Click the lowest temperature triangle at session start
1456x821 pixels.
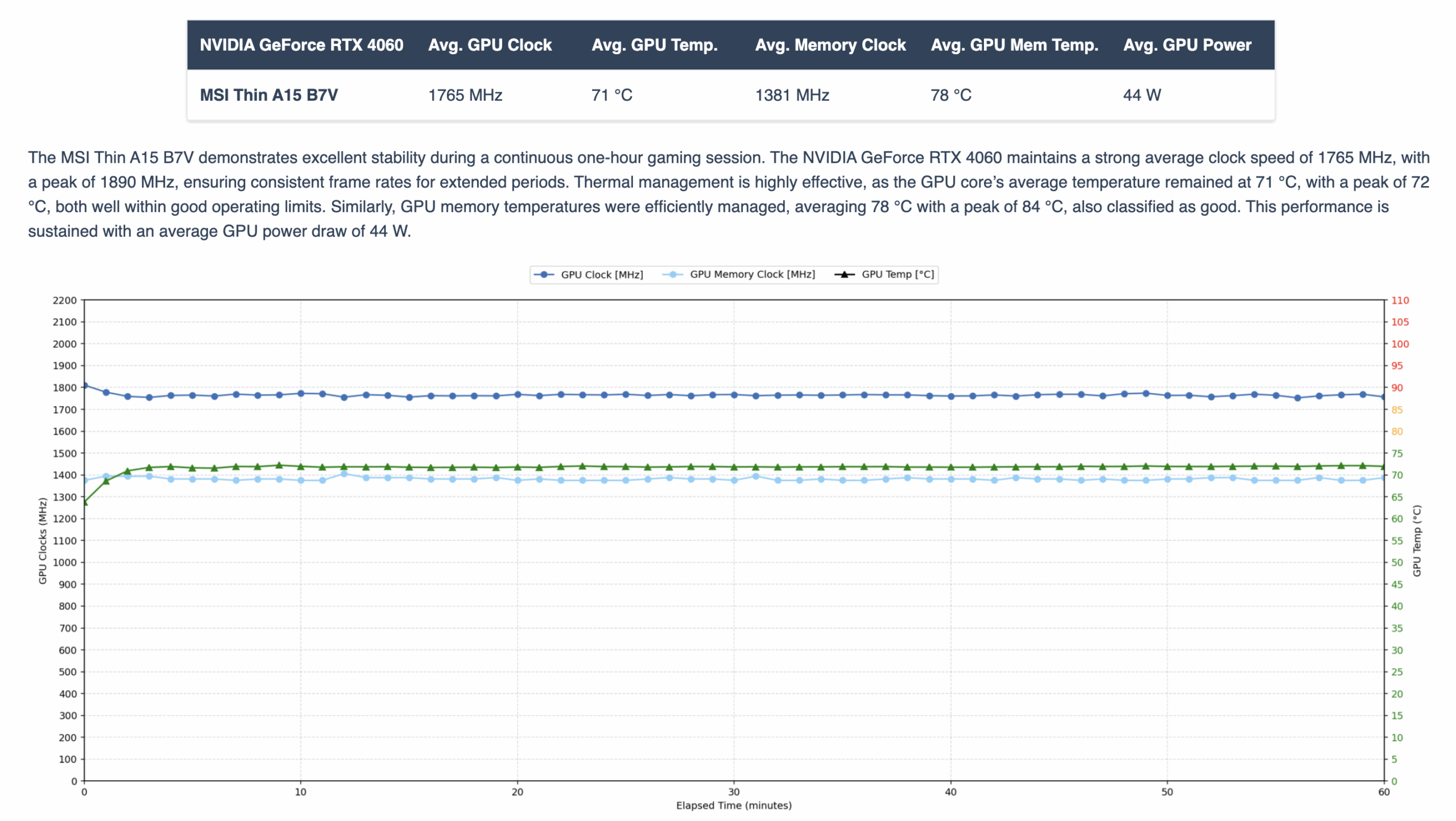coord(85,504)
